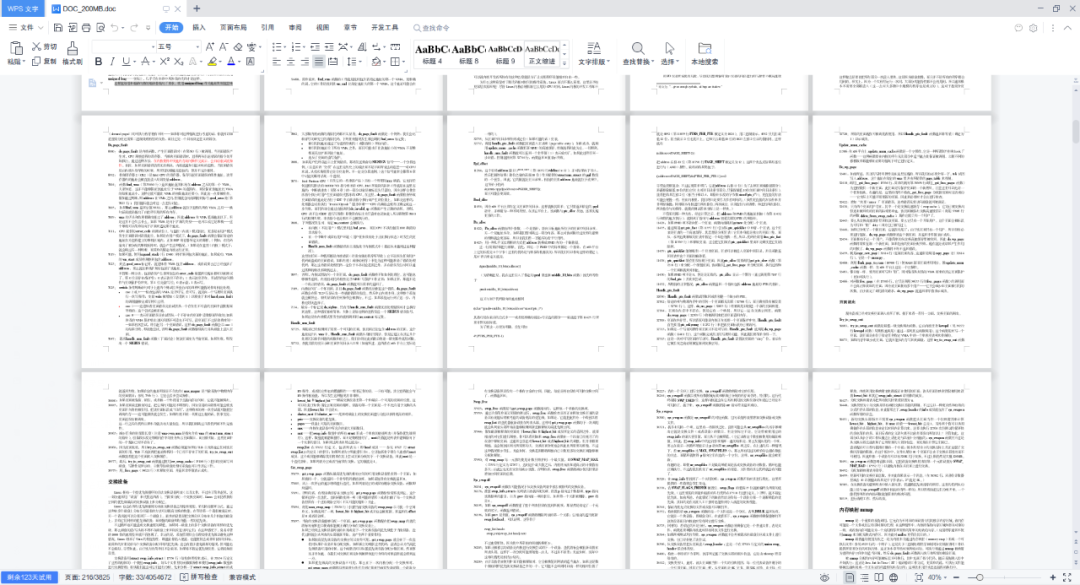
Task: Select the Format Painter (格式刷) brush
Action: click(x=72, y=52)
